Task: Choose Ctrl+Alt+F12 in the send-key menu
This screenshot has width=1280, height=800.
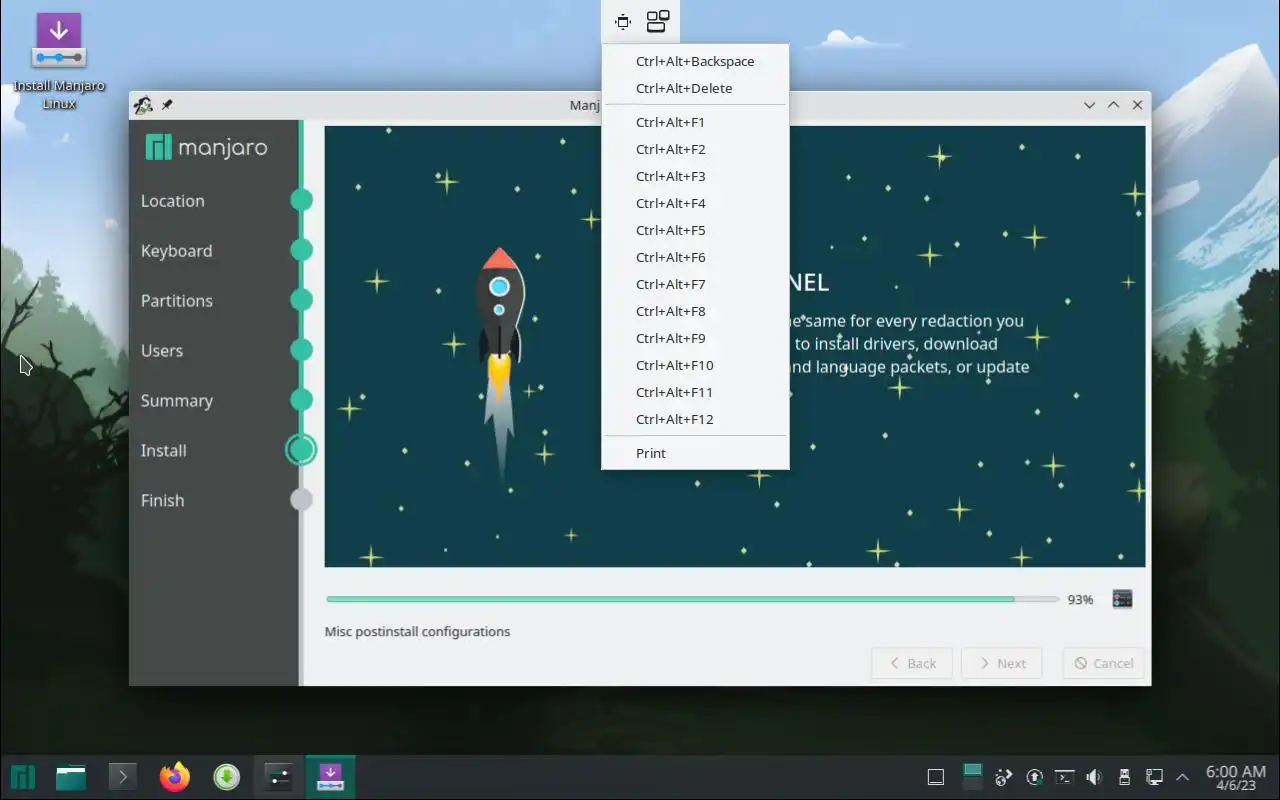Action: [x=695, y=419]
